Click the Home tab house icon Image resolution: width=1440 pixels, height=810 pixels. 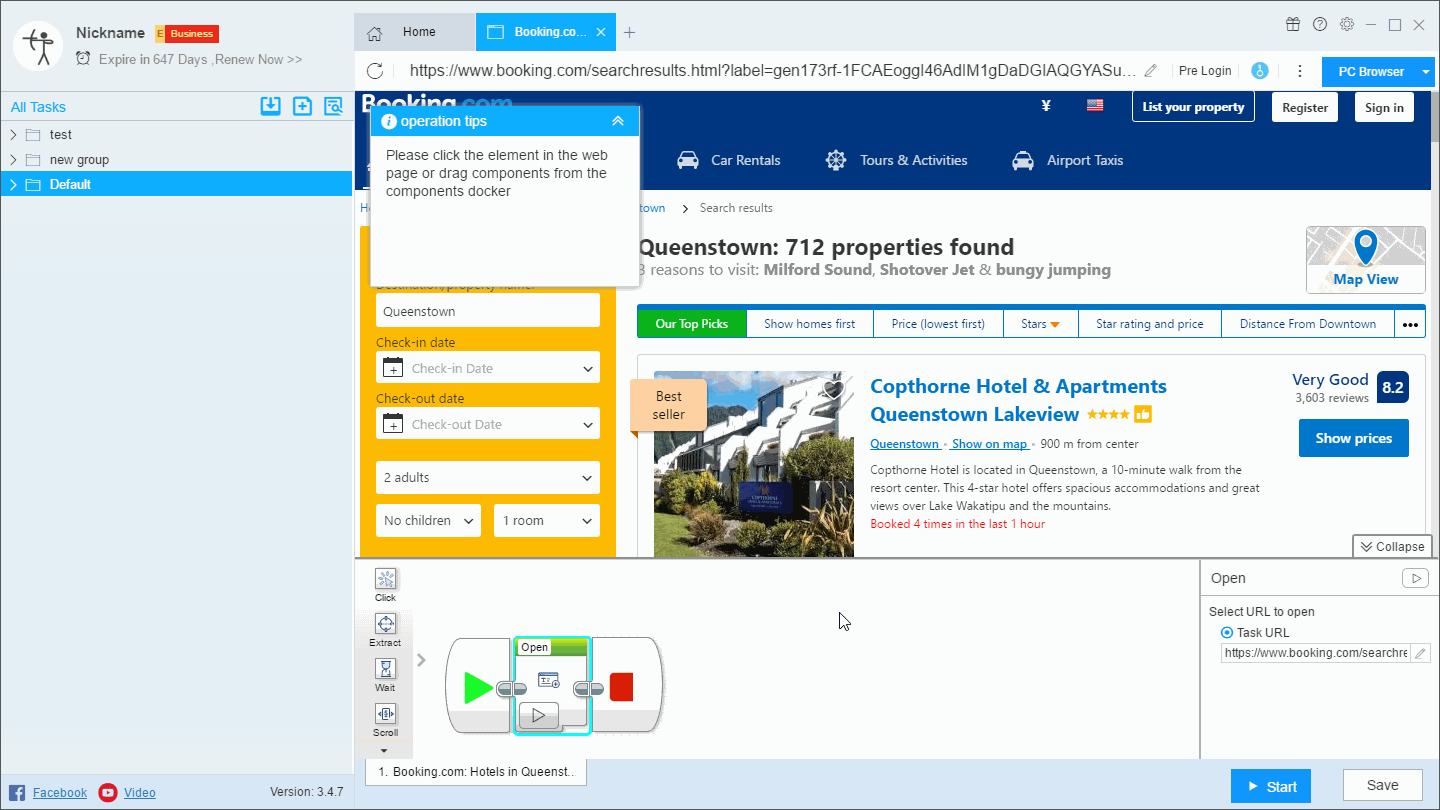point(374,32)
